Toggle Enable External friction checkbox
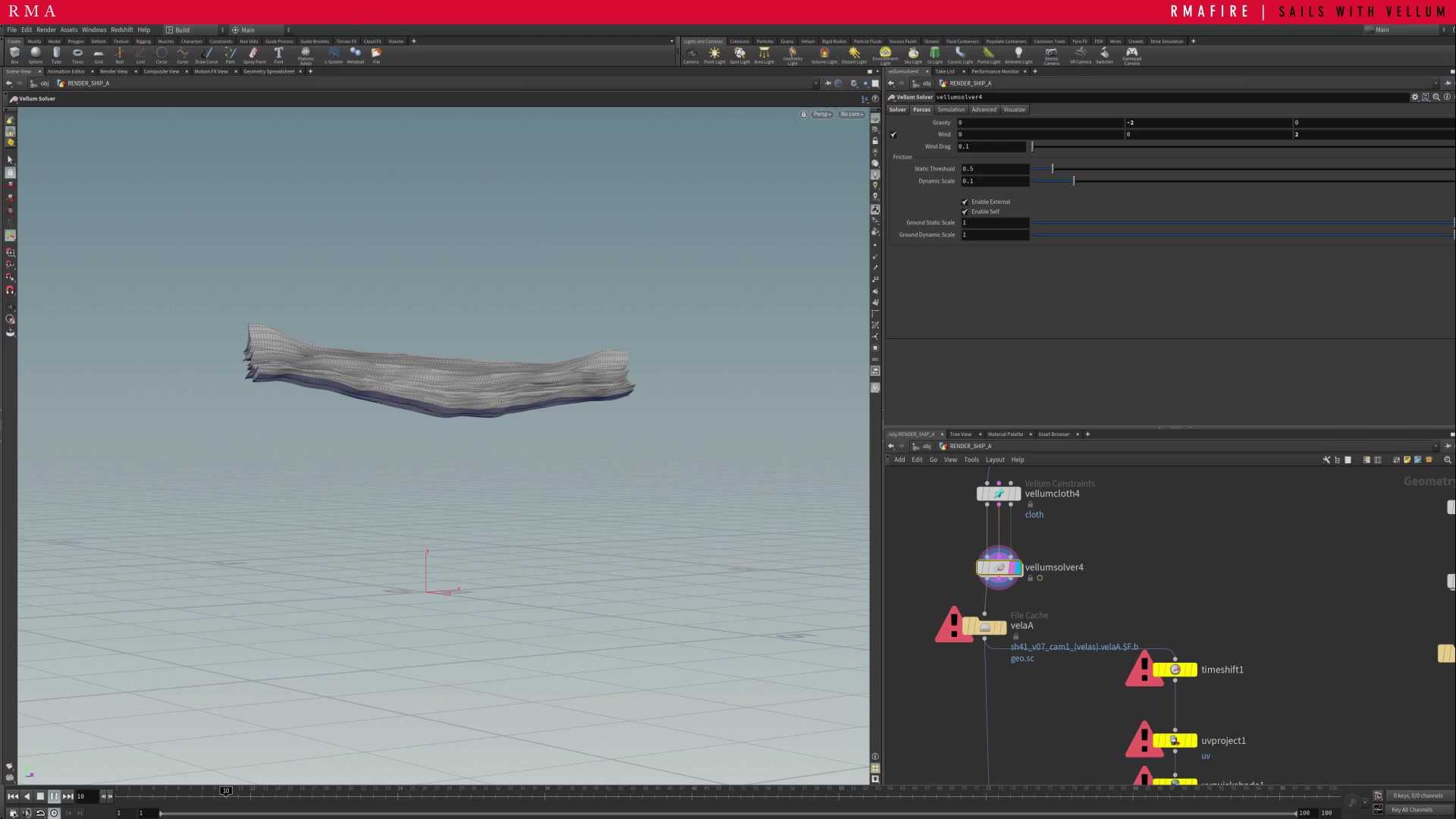 coord(965,202)
